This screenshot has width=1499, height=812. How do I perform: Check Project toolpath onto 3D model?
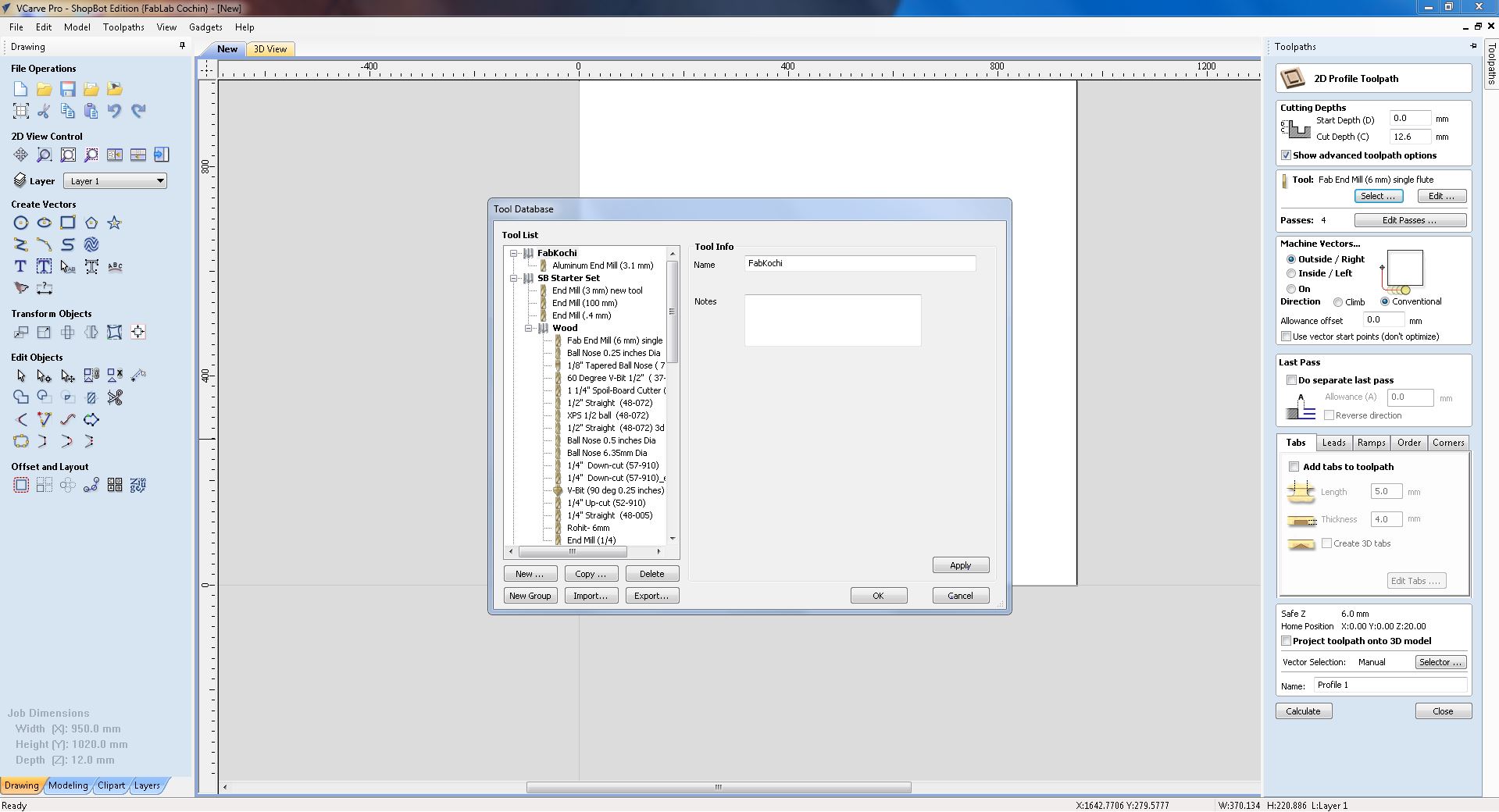coord(1286,641)
